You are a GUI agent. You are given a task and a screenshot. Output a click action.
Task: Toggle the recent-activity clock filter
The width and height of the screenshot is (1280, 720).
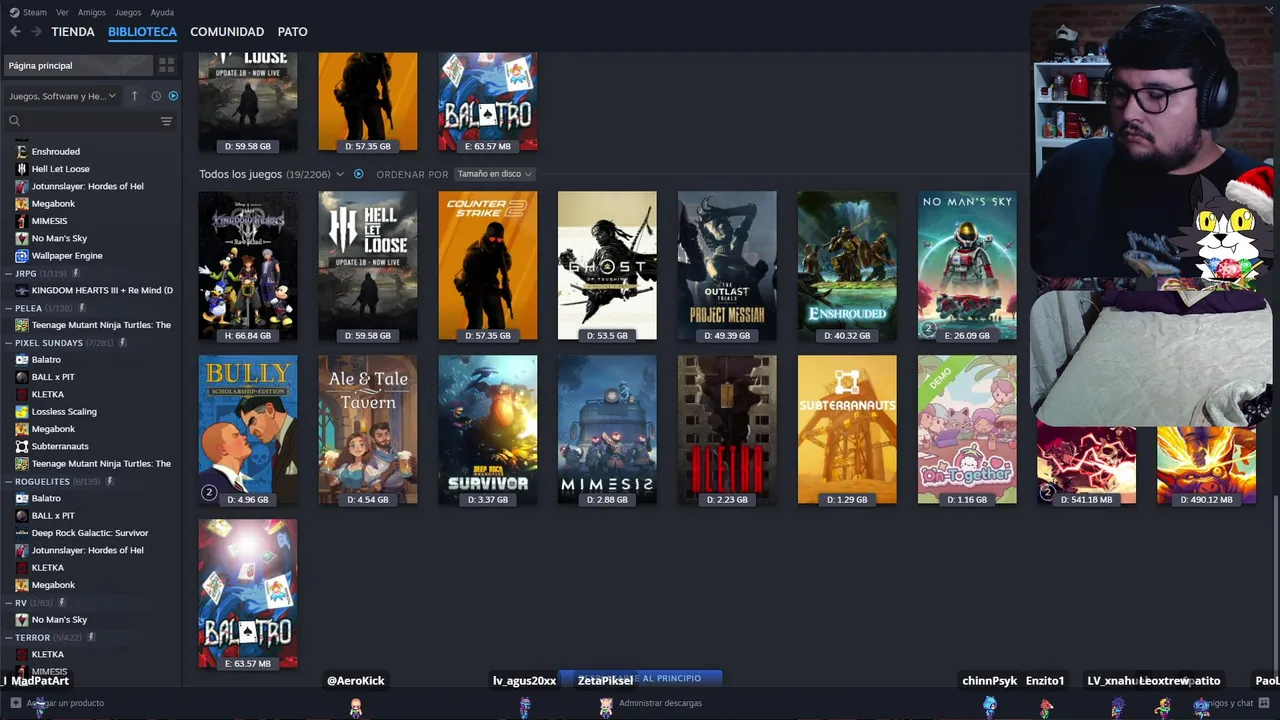coord(156,96)
